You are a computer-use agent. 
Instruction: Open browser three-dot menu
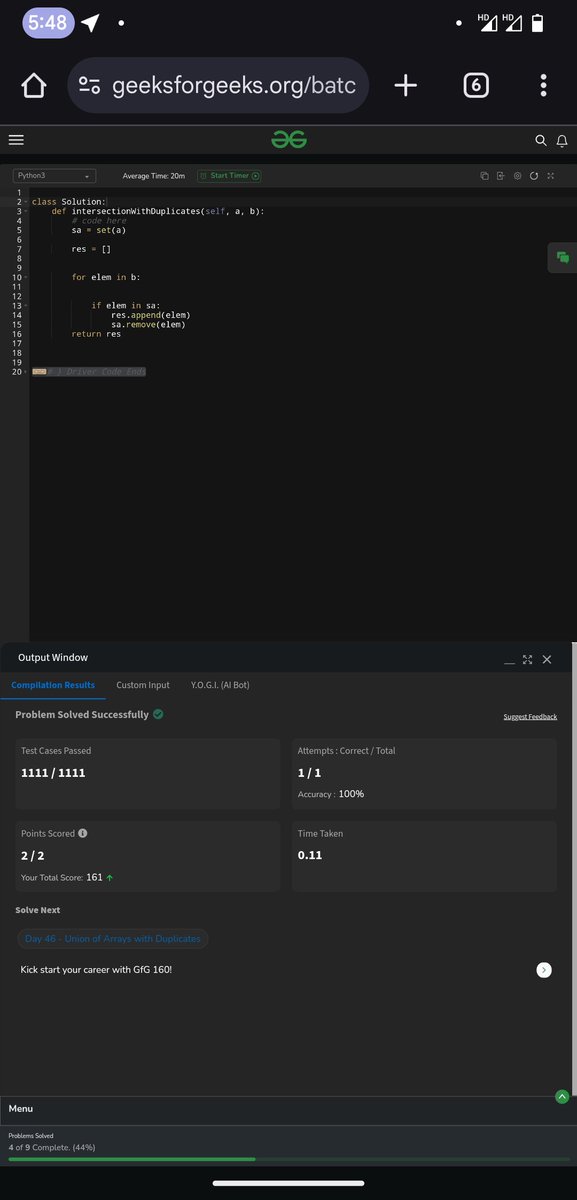pyautogui.click(x=543, y=86)
